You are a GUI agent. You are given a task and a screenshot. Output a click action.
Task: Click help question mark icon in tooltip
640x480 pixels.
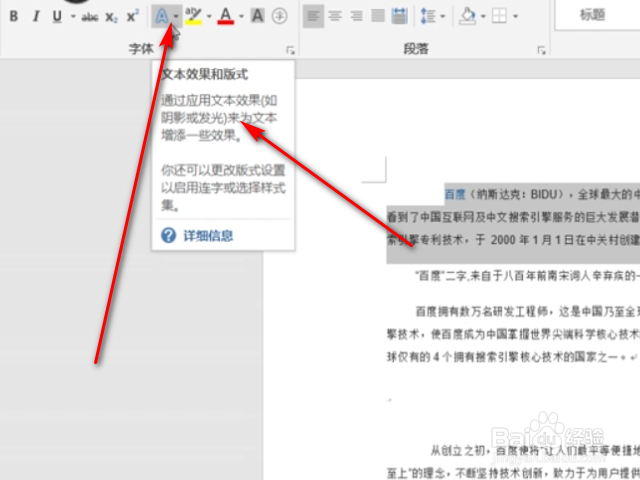[x=169, y=236]
